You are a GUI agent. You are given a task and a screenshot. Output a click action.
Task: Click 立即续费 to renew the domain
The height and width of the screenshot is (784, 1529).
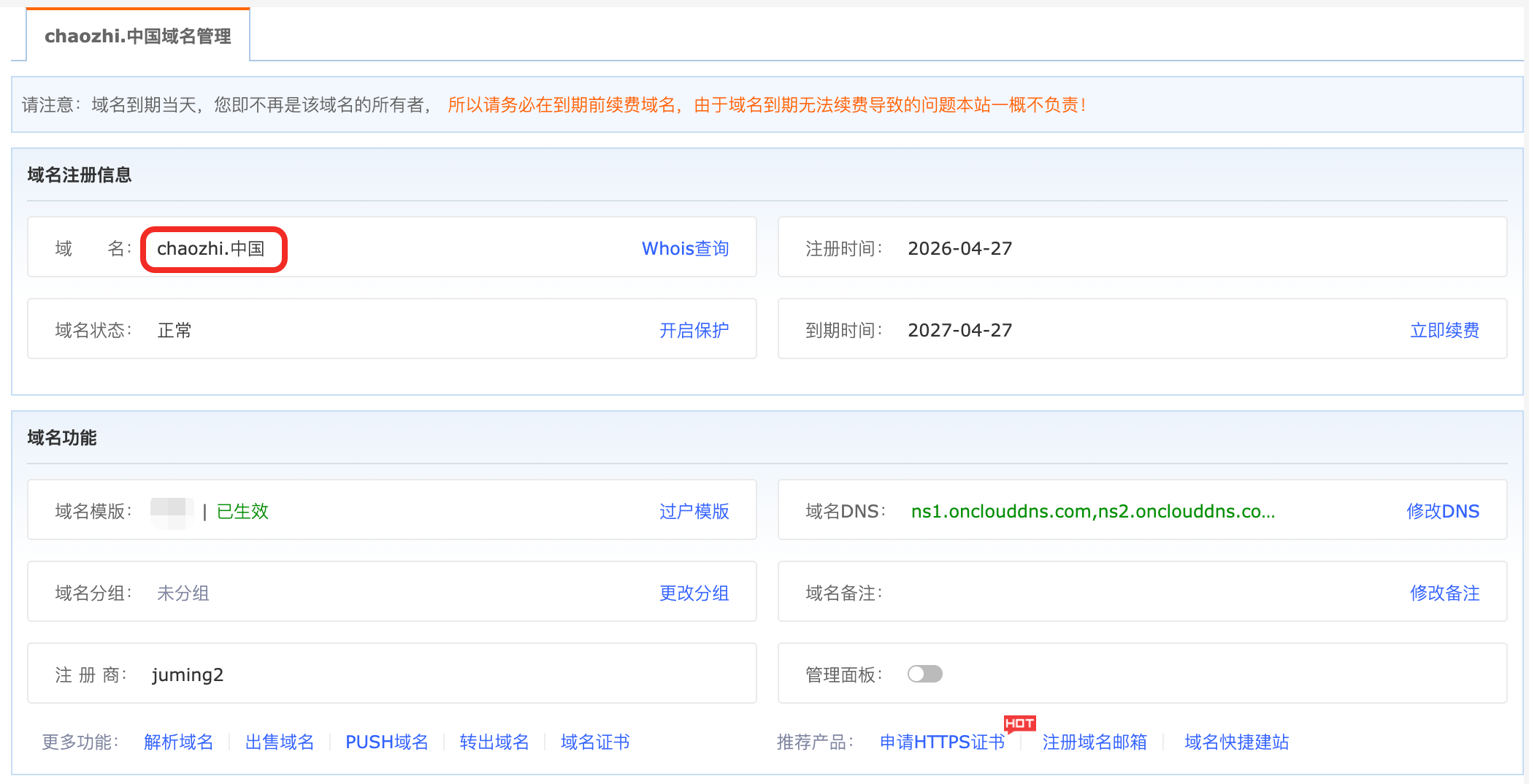point(1444,331)
